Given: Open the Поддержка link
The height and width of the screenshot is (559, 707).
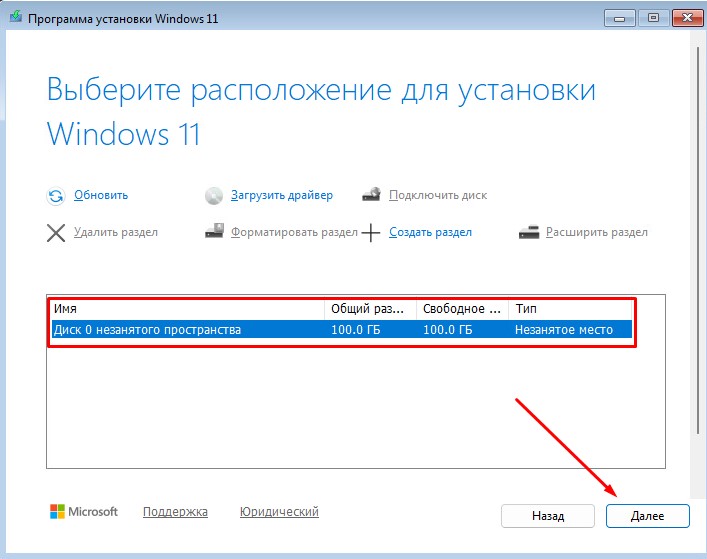Looking at the screenshot, I should tap(175, 512).
